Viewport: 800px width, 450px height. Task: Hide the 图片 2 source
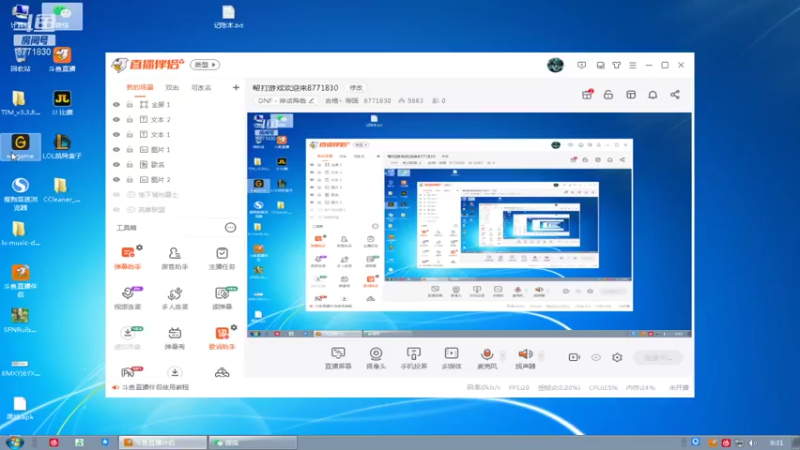116,180
